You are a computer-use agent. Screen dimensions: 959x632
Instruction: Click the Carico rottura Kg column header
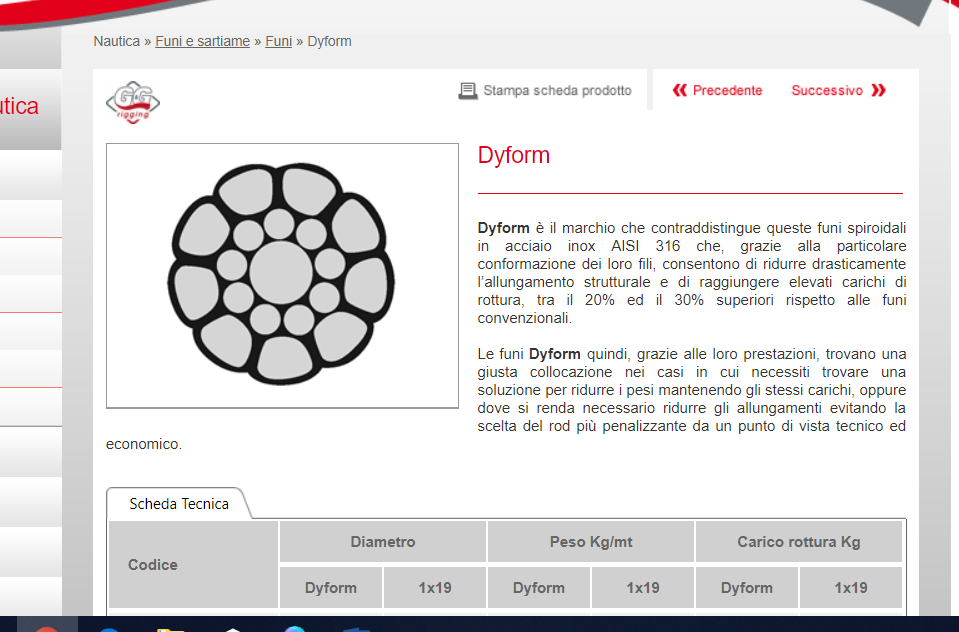pyautogui.click(x=799, y=541)
